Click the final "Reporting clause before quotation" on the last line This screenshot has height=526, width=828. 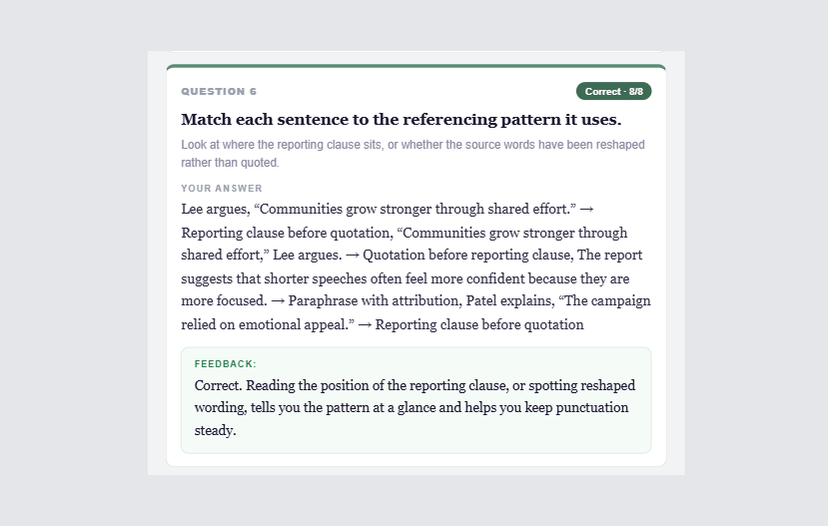pos(479,325)
